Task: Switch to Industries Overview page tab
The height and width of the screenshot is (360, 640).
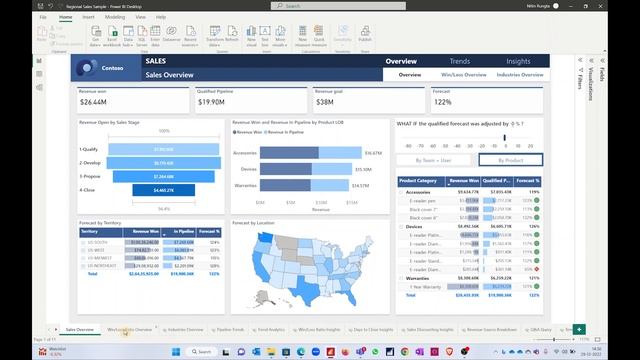Action: coord(183,329)
